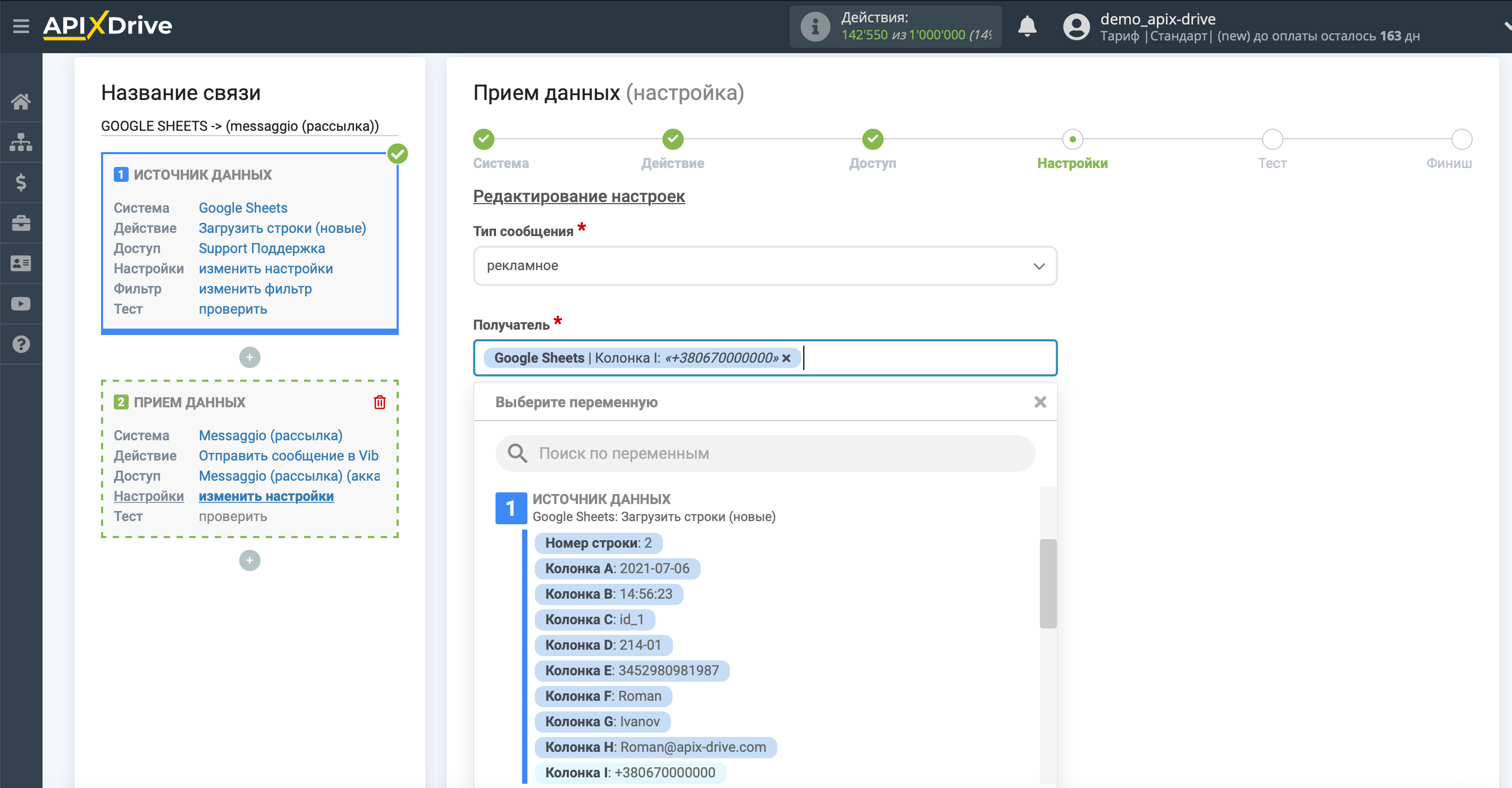Open help question mark in sidebar
The width and height of the screenshot is (1512, 788).
pos(21,344)
